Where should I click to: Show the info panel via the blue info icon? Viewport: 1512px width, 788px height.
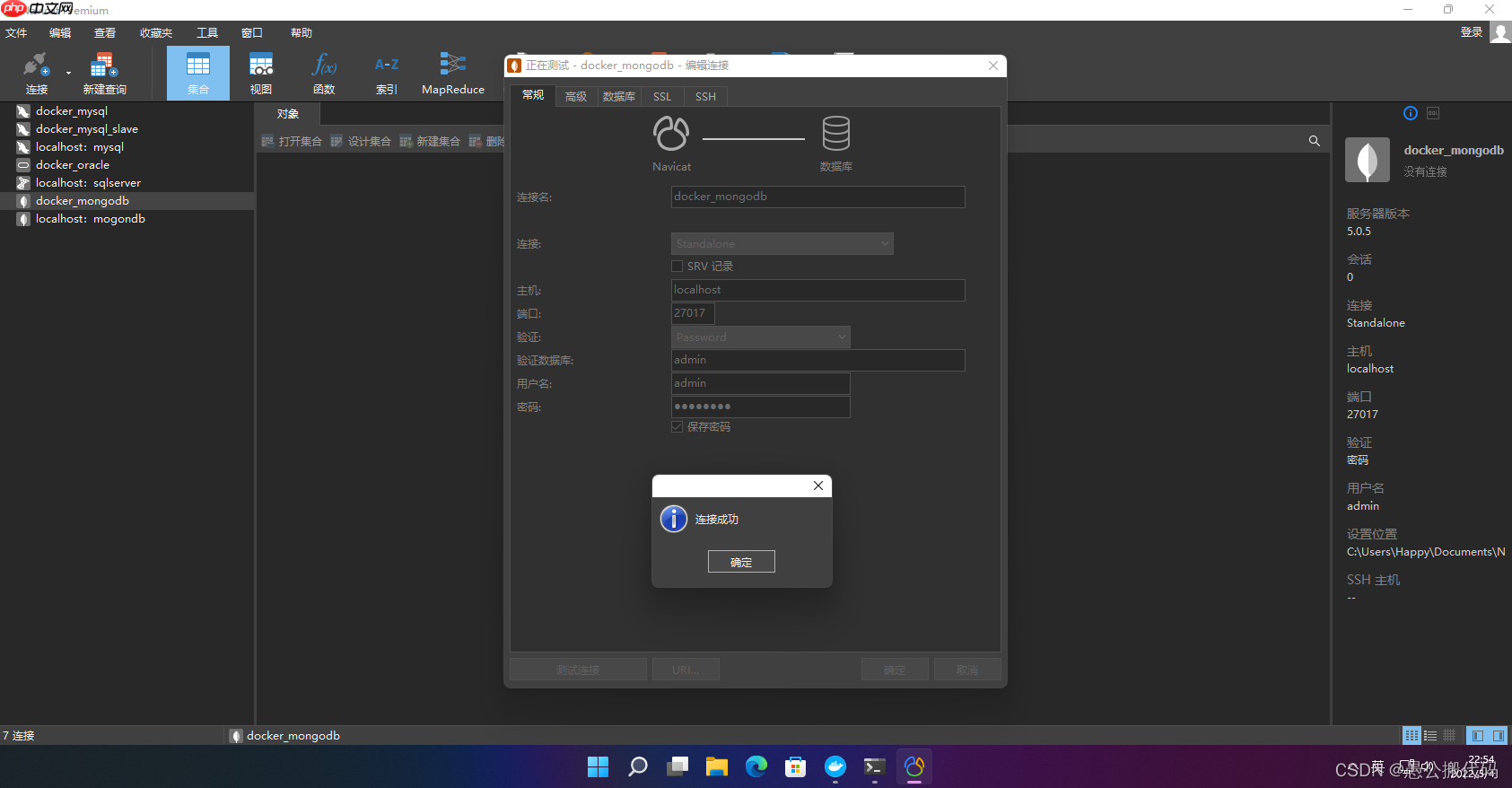[x=1411, y=113]
